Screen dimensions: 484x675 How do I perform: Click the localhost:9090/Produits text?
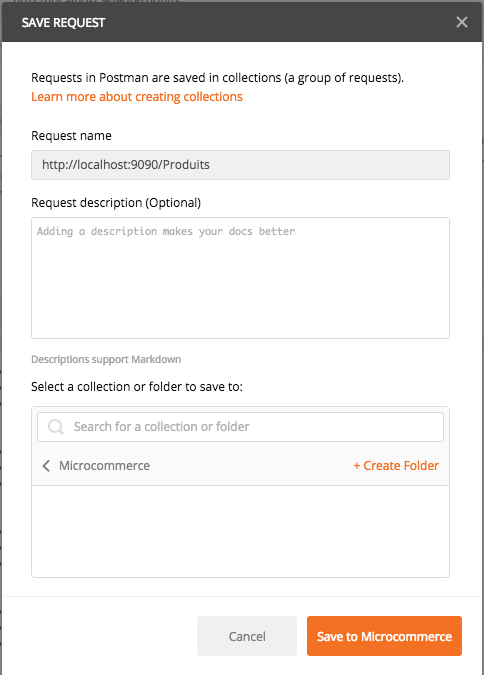click(126, 164)
